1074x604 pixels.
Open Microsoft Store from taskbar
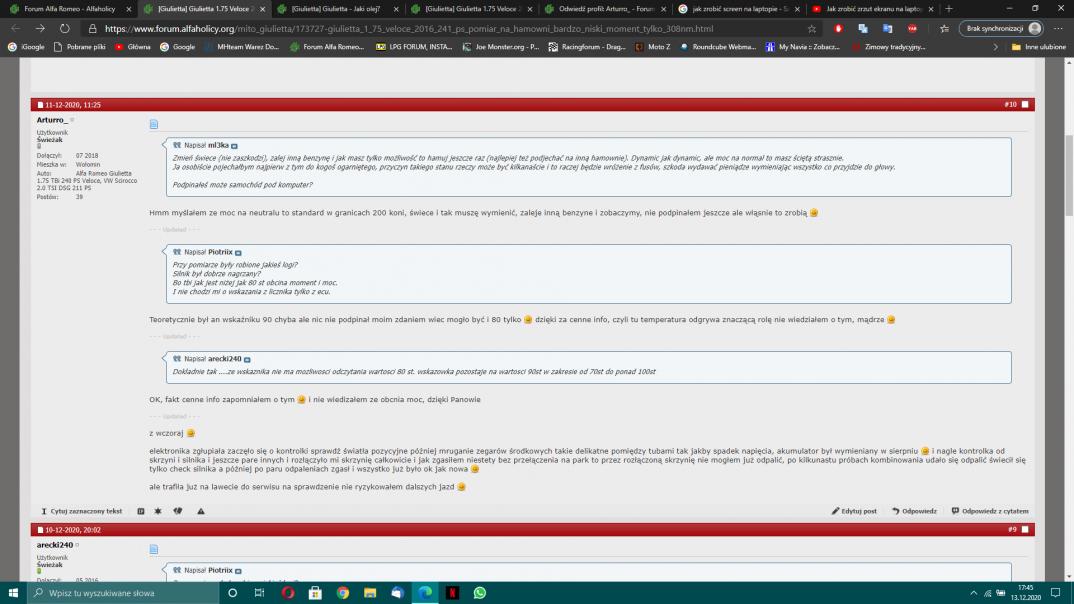coord(315,592)
